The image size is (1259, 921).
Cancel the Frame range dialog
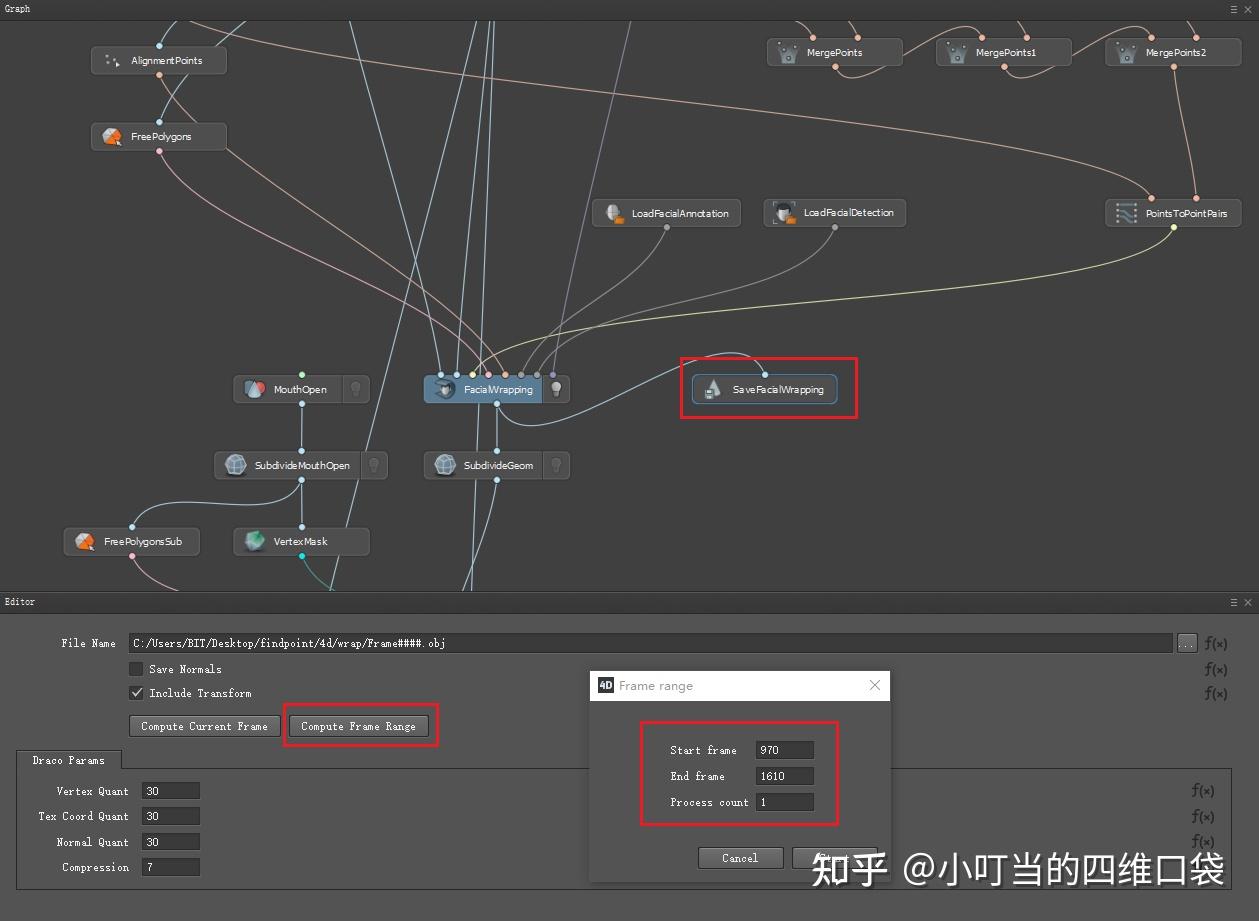[x=740, y=857]
